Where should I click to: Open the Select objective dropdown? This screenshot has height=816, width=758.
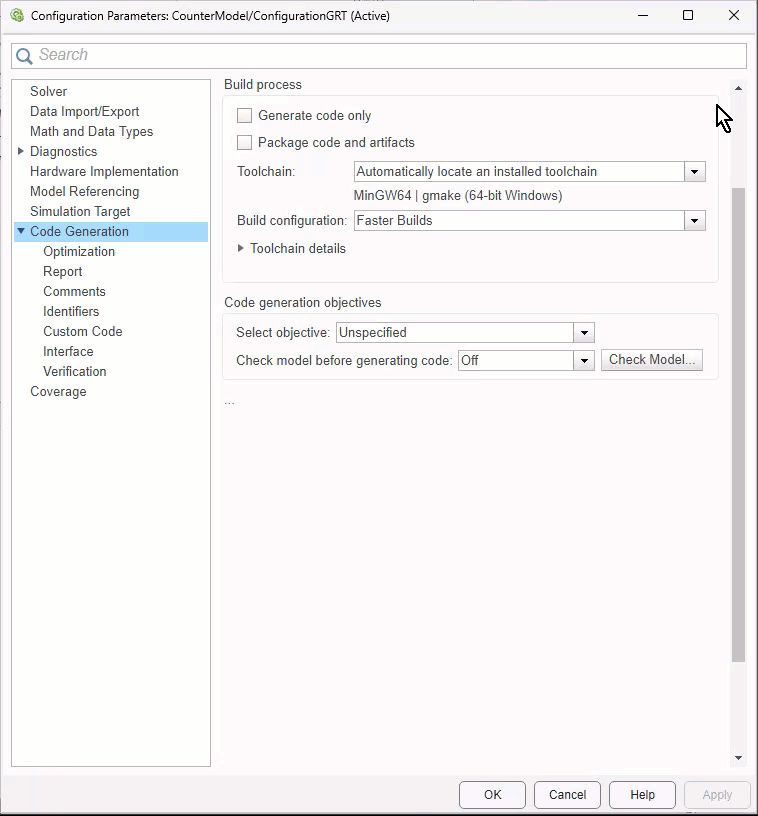coord(584,333)
